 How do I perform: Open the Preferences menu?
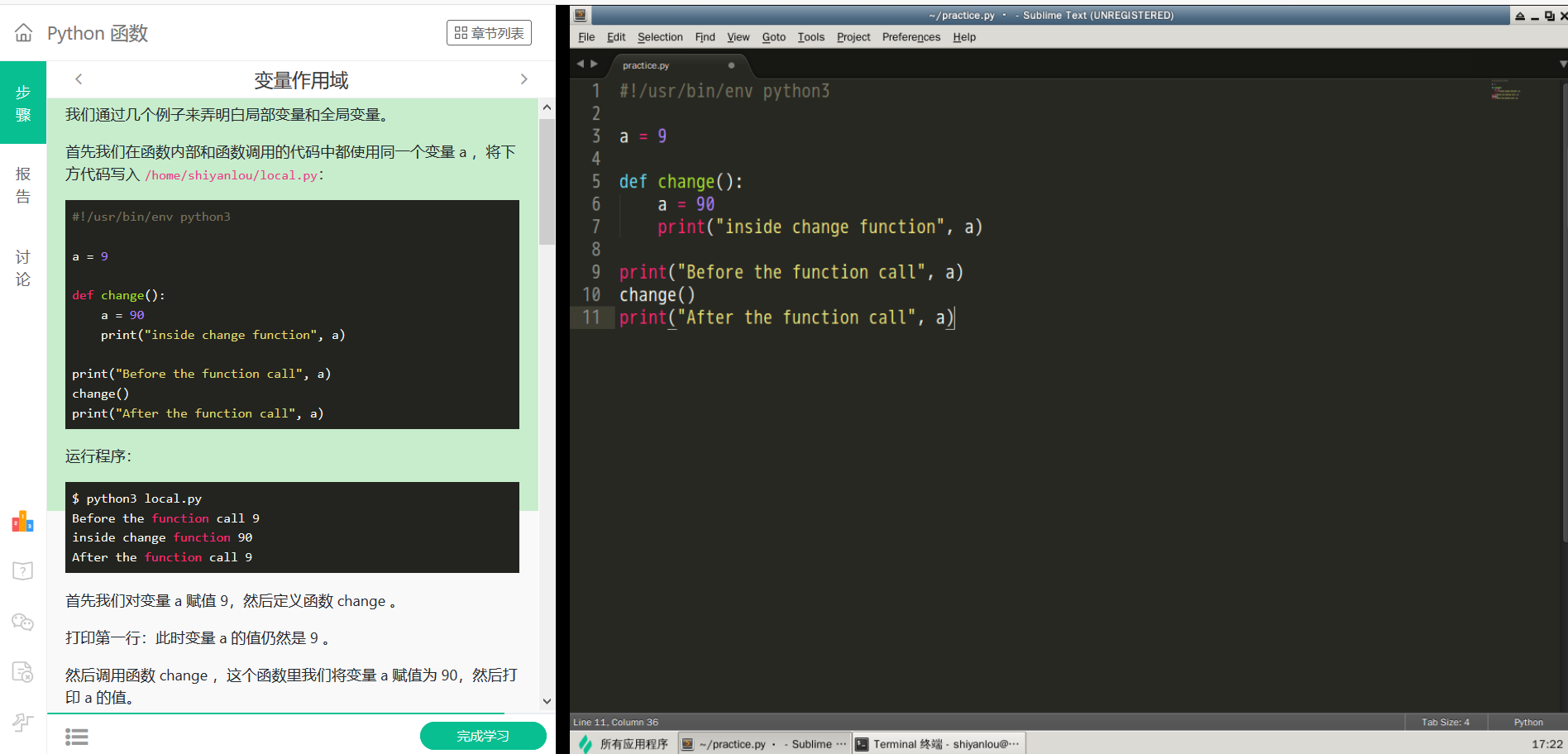pyautogui.click(x=911, y=37)
